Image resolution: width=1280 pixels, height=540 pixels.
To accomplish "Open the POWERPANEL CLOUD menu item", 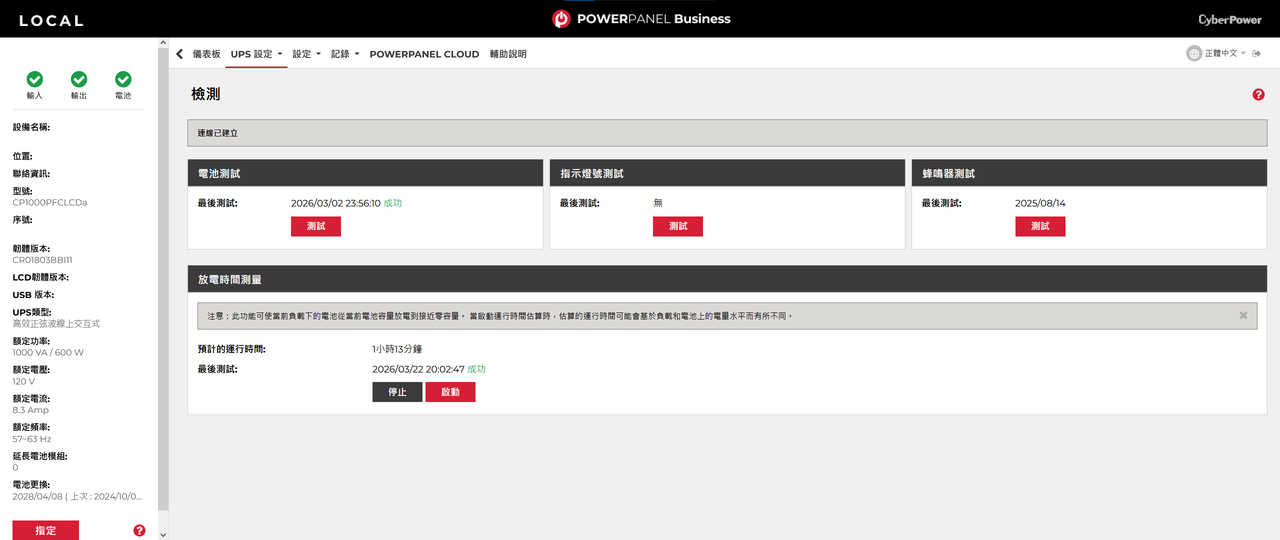I will 424,54.
